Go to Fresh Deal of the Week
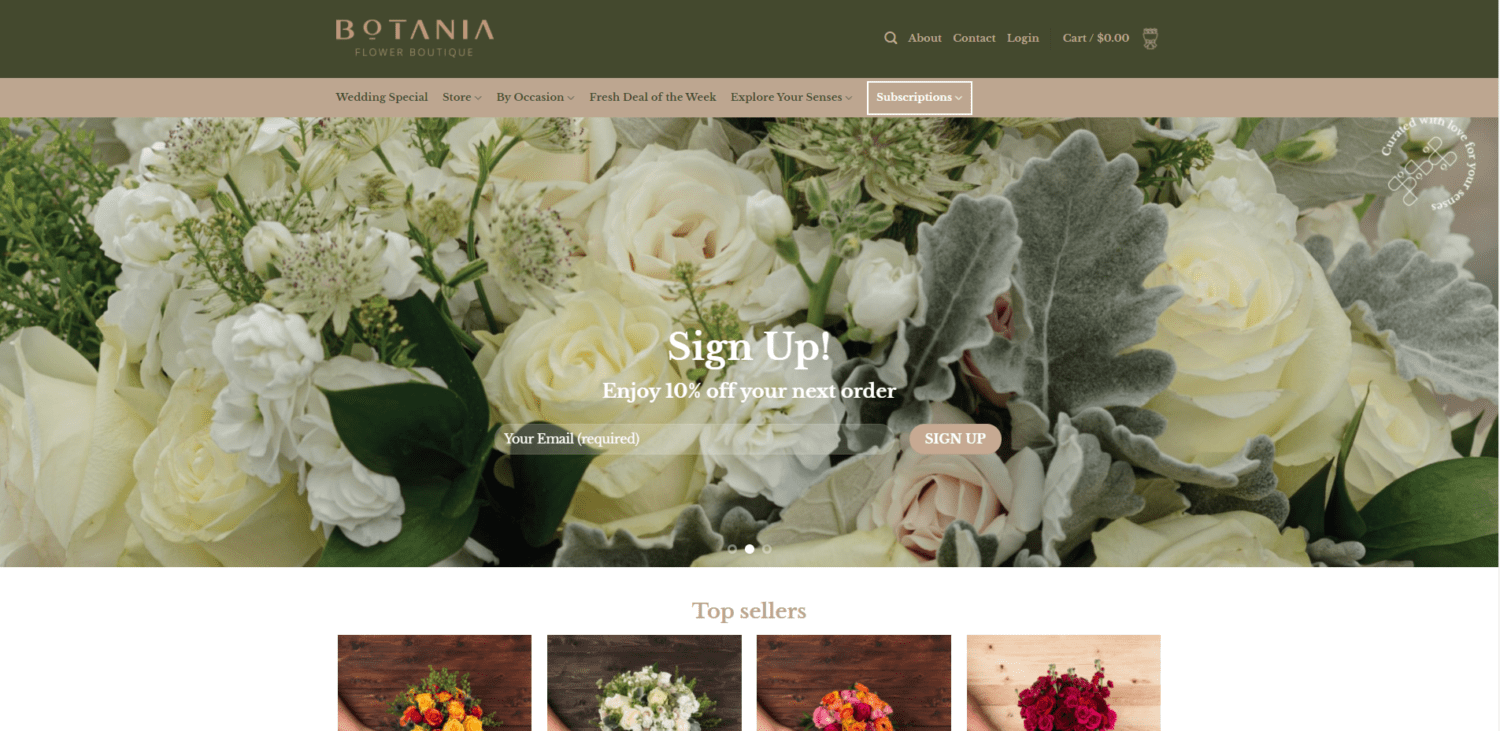The height and width of the screenshot is (731, 1500). click(x=652, y=97)
